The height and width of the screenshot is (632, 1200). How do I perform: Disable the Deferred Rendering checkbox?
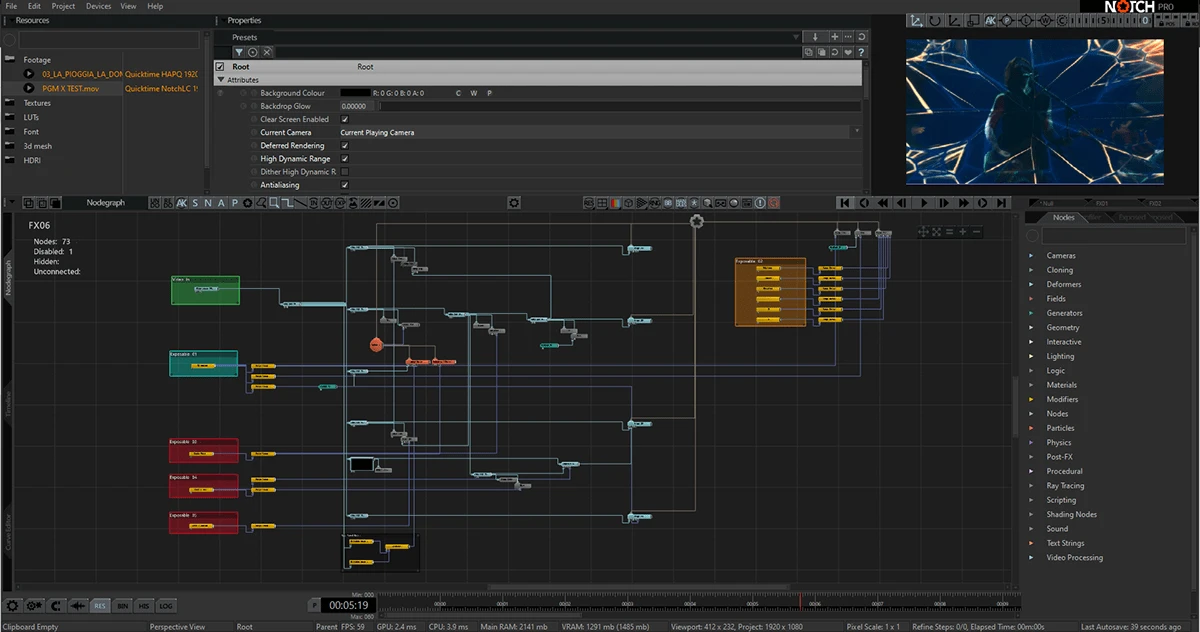345,145
